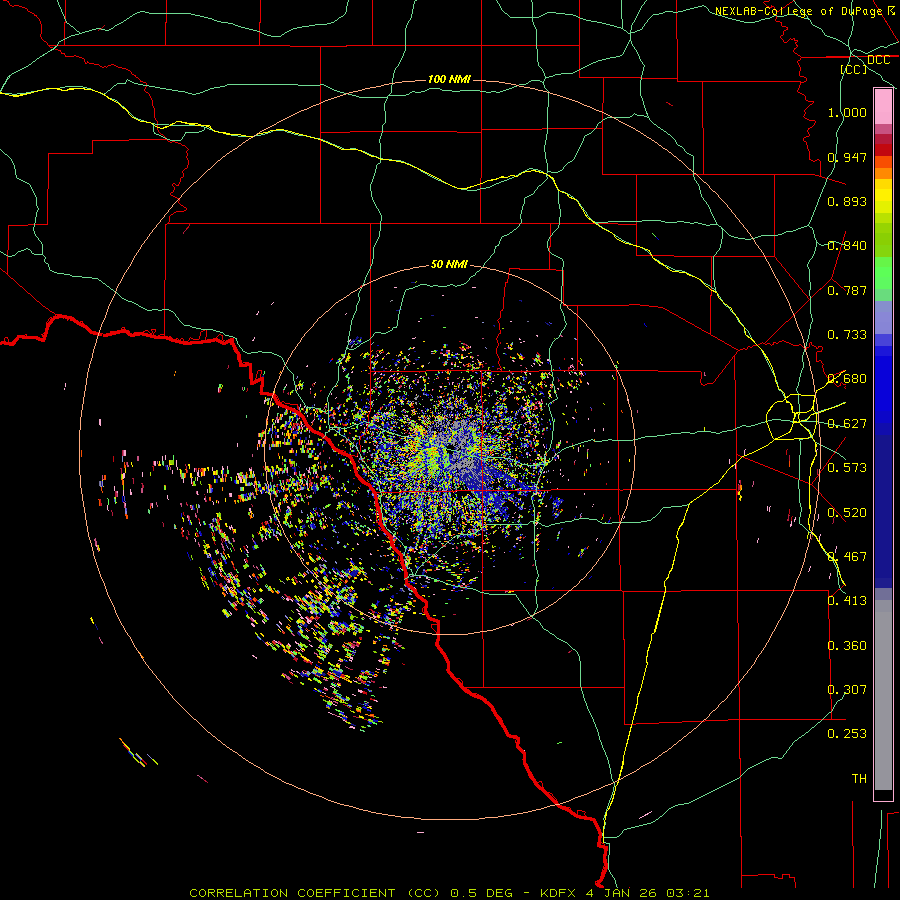
Task: Click the 0.573 color scale value
Action: tap(847, 468)
